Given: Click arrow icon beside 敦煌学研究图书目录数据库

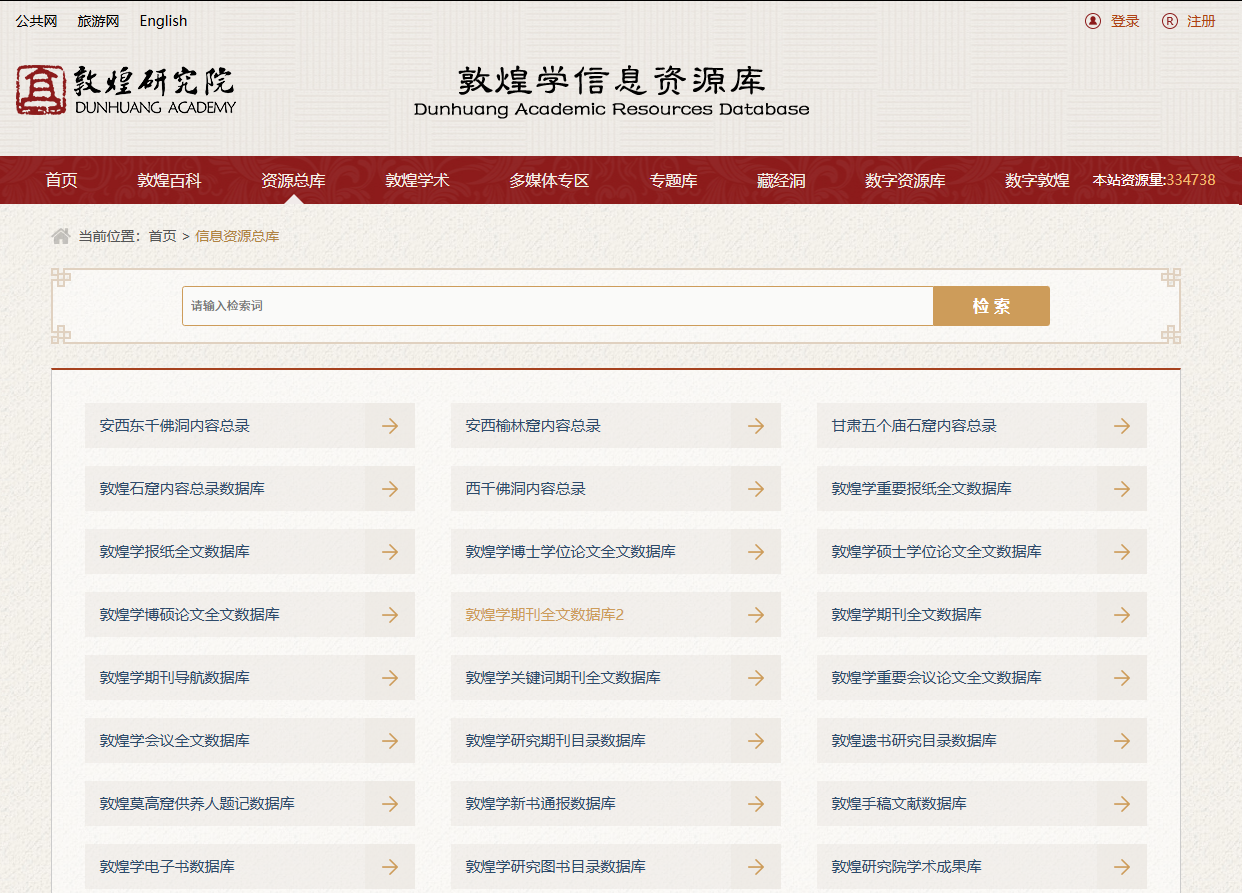Looking at the screenshot, I should pos(756,867).
